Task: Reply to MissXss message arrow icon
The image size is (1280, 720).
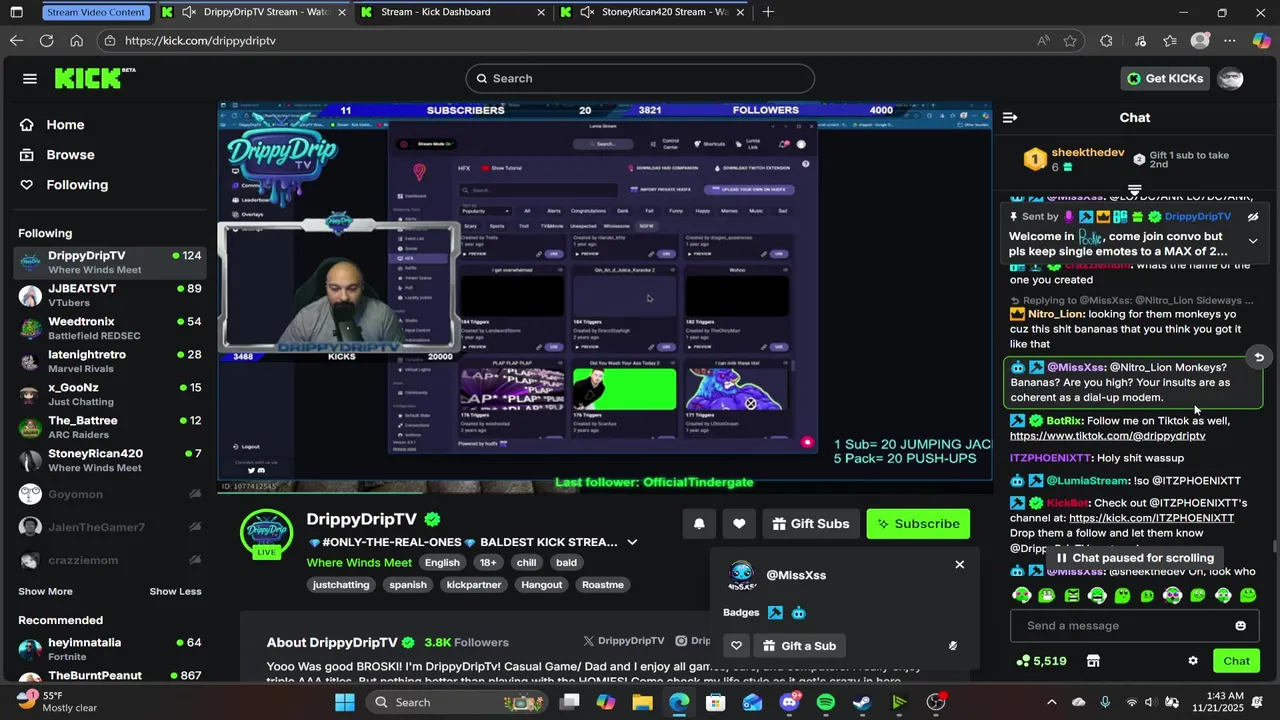Action: 1259,357
